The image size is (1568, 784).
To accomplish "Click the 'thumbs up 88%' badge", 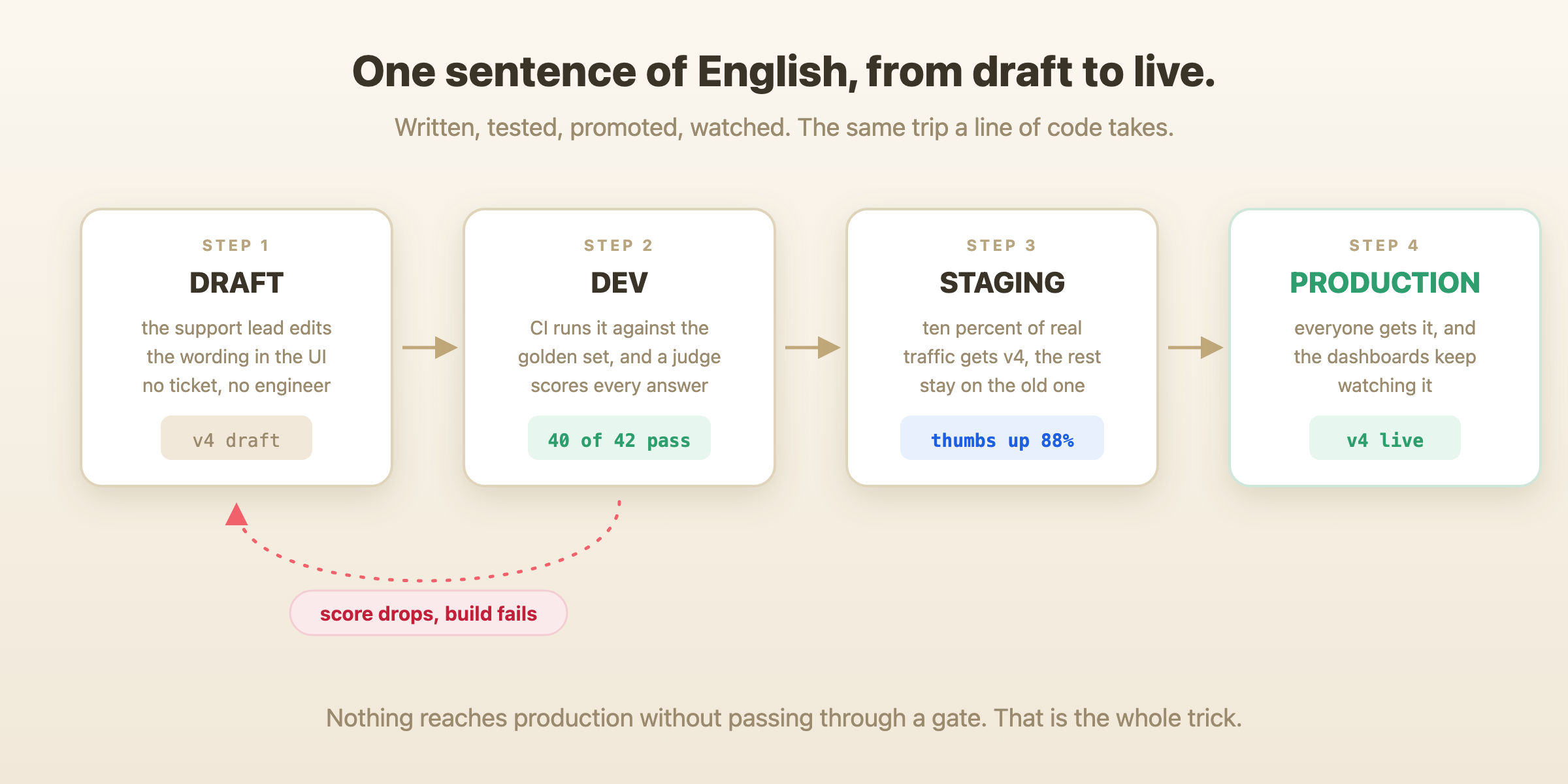I will [x=1002, y=438].
